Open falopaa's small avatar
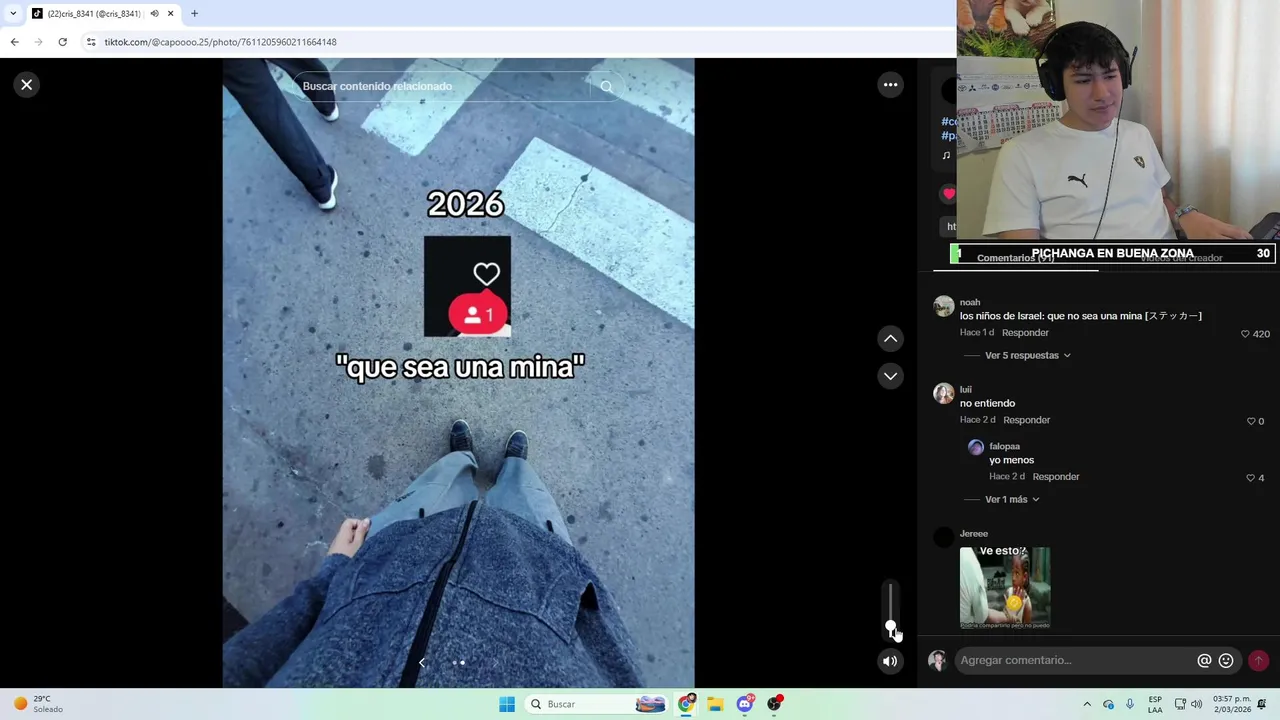The image size is (1280, 720). tap(976, 448)
